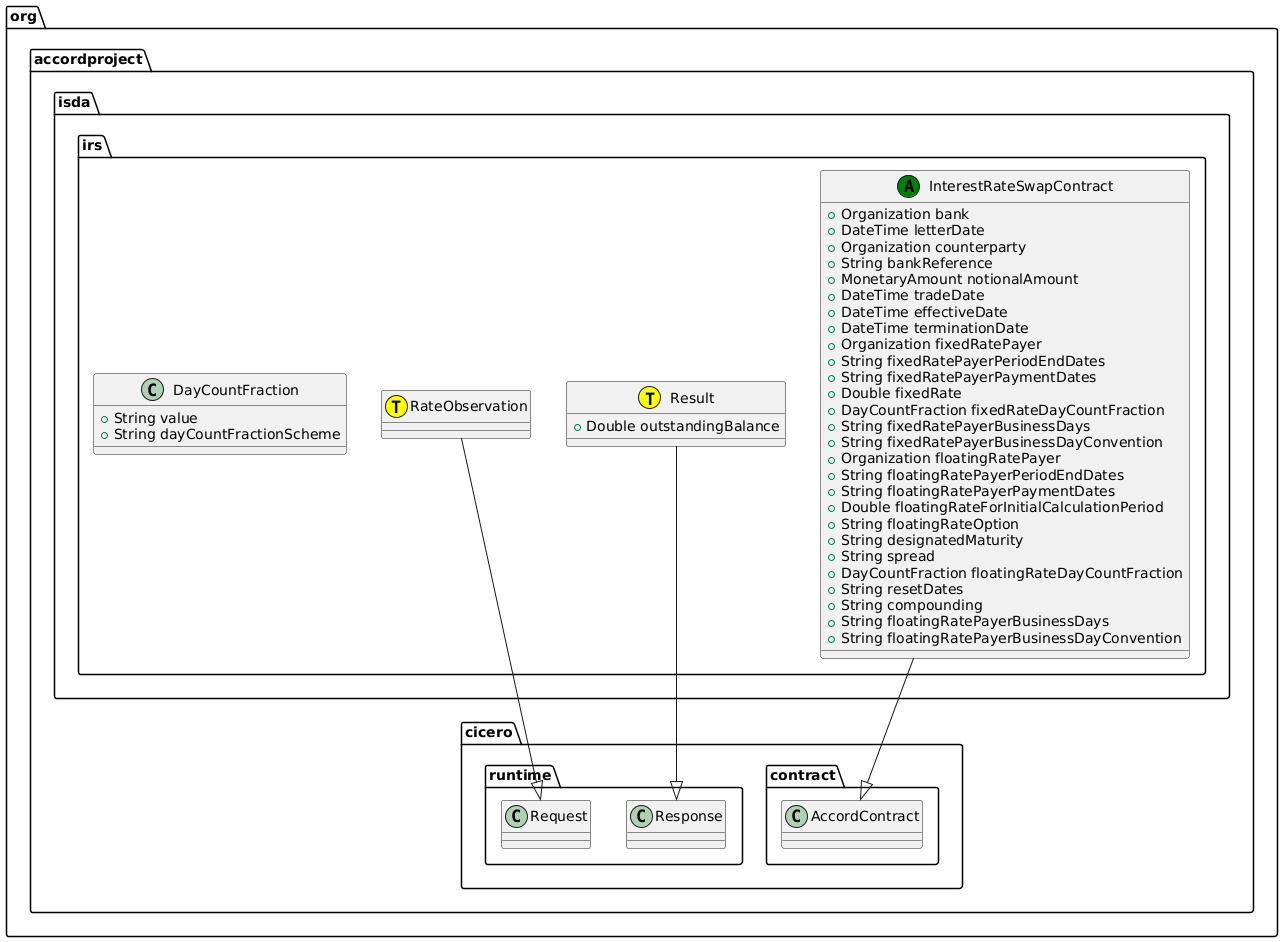Click the String dayCountFractionScheme attribute

pyautogui.click(x=226, y=434)
